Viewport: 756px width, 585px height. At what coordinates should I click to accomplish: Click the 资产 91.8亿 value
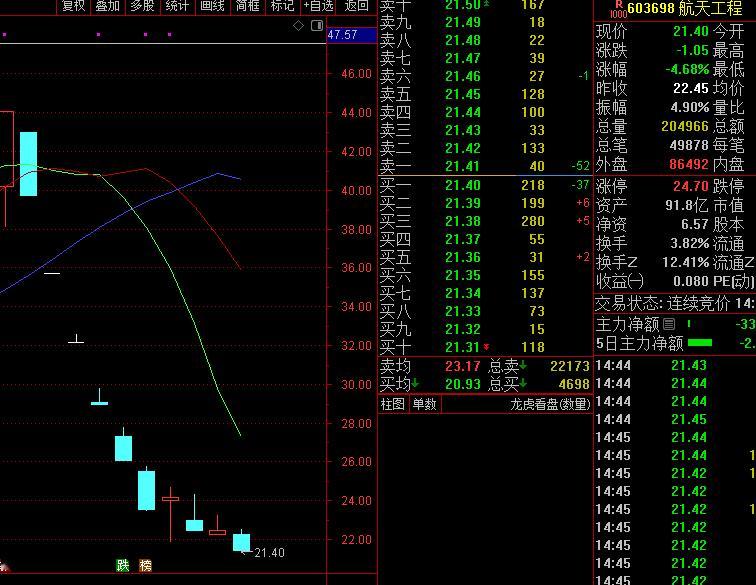(687, 205)
